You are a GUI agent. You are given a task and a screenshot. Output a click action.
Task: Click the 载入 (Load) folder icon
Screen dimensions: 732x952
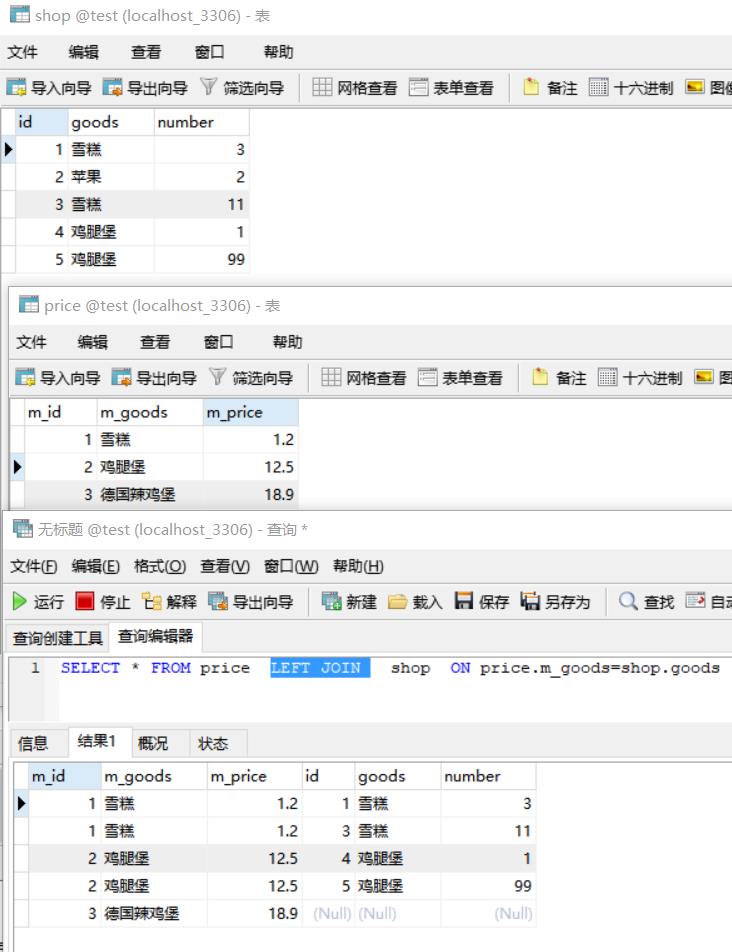pos(397,602)
